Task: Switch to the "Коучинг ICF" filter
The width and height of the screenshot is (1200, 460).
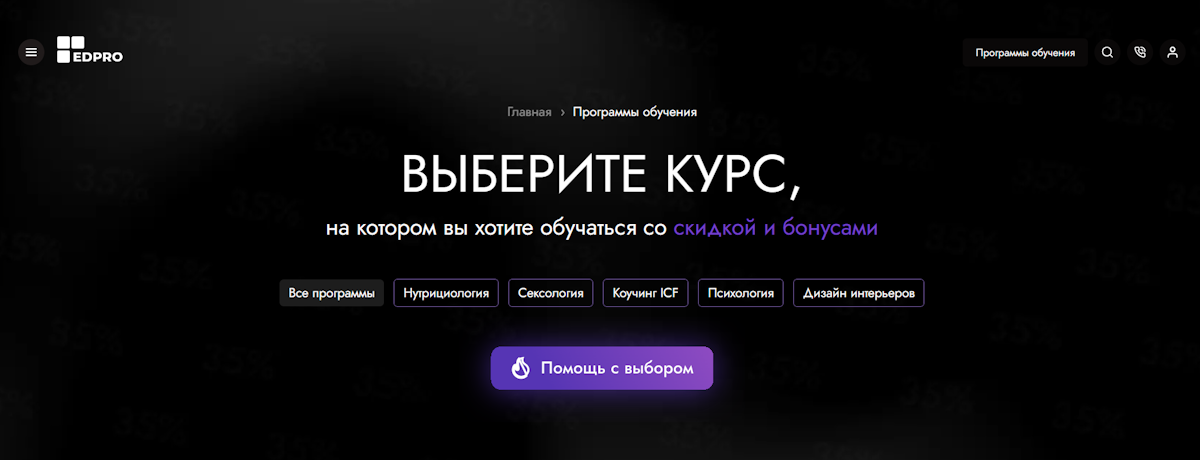Action: tap(645, 293)
